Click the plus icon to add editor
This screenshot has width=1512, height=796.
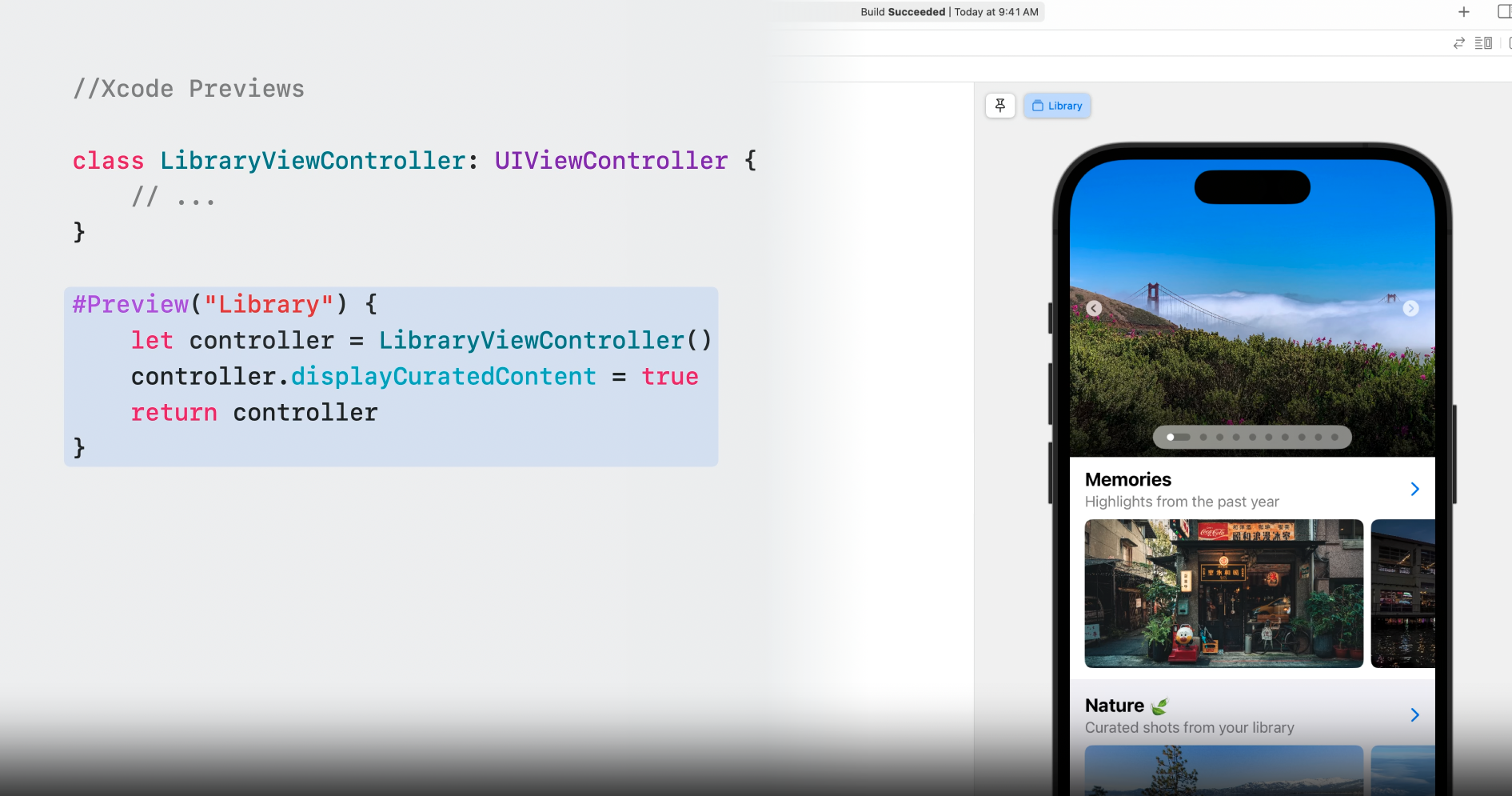click(x=1464, y=12)
